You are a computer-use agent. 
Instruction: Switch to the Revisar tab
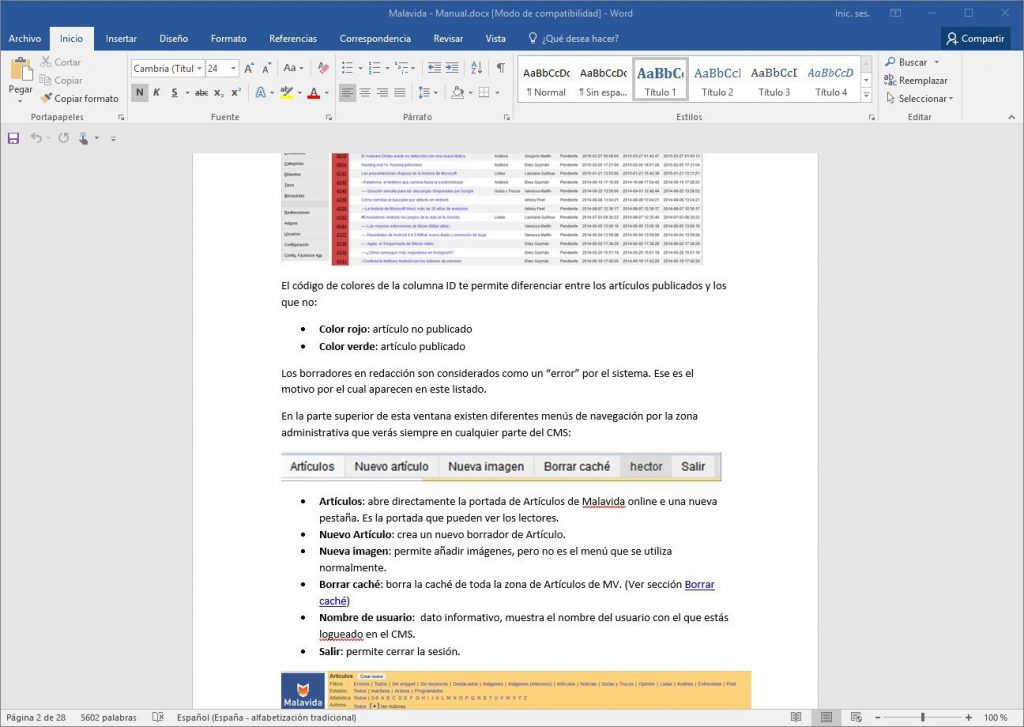449,39
